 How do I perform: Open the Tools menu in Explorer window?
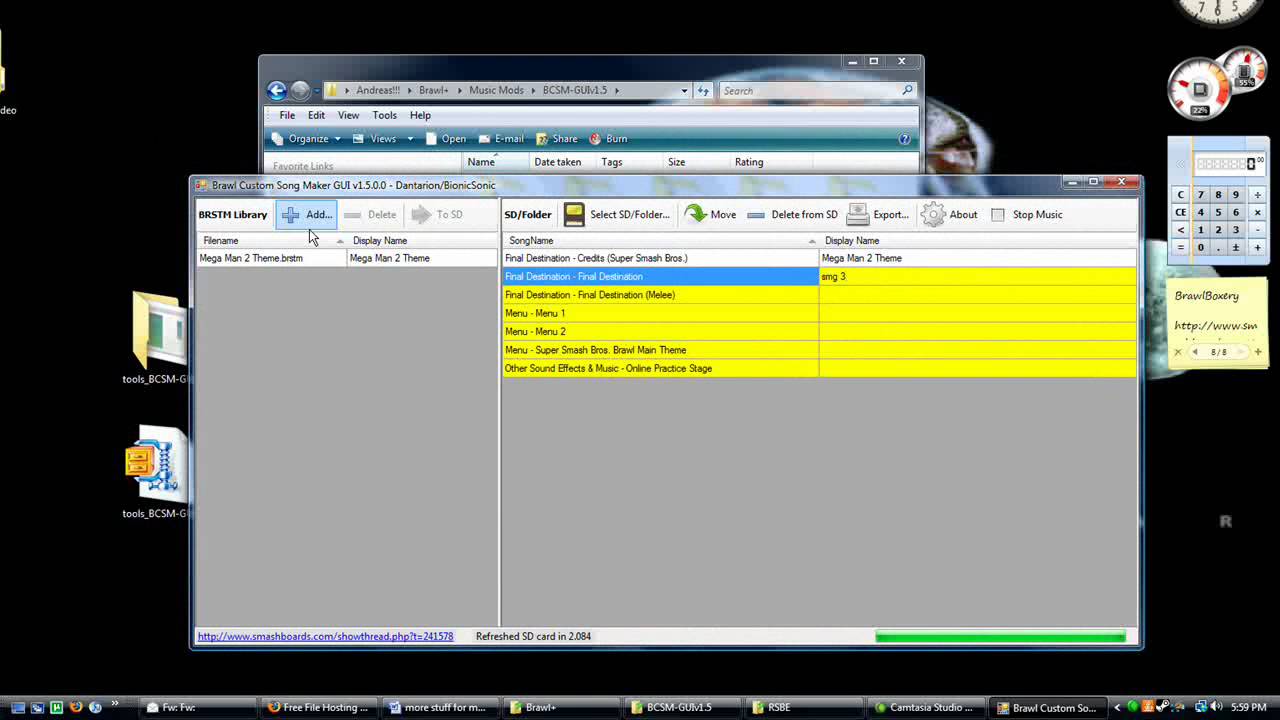pos(385,115)
